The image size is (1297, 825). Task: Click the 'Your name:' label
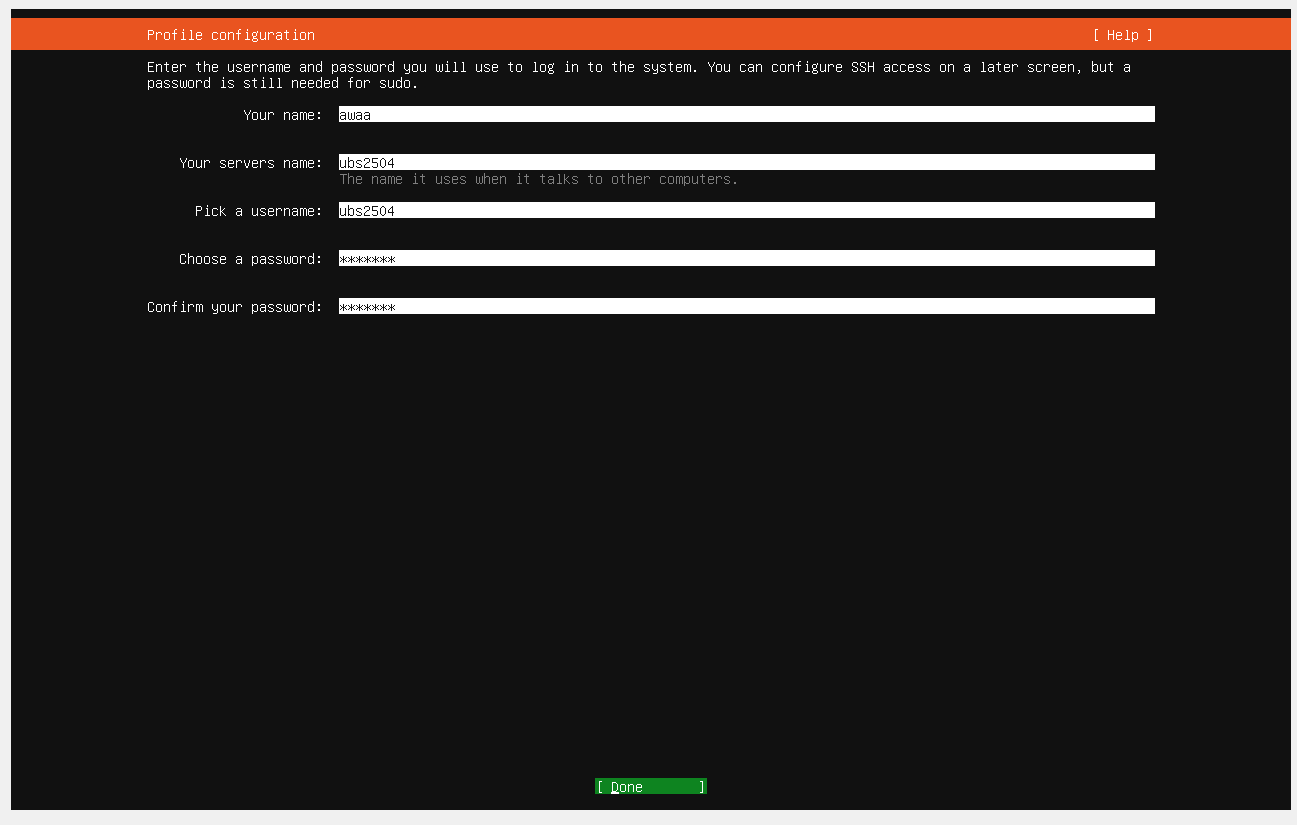[283, 115]
